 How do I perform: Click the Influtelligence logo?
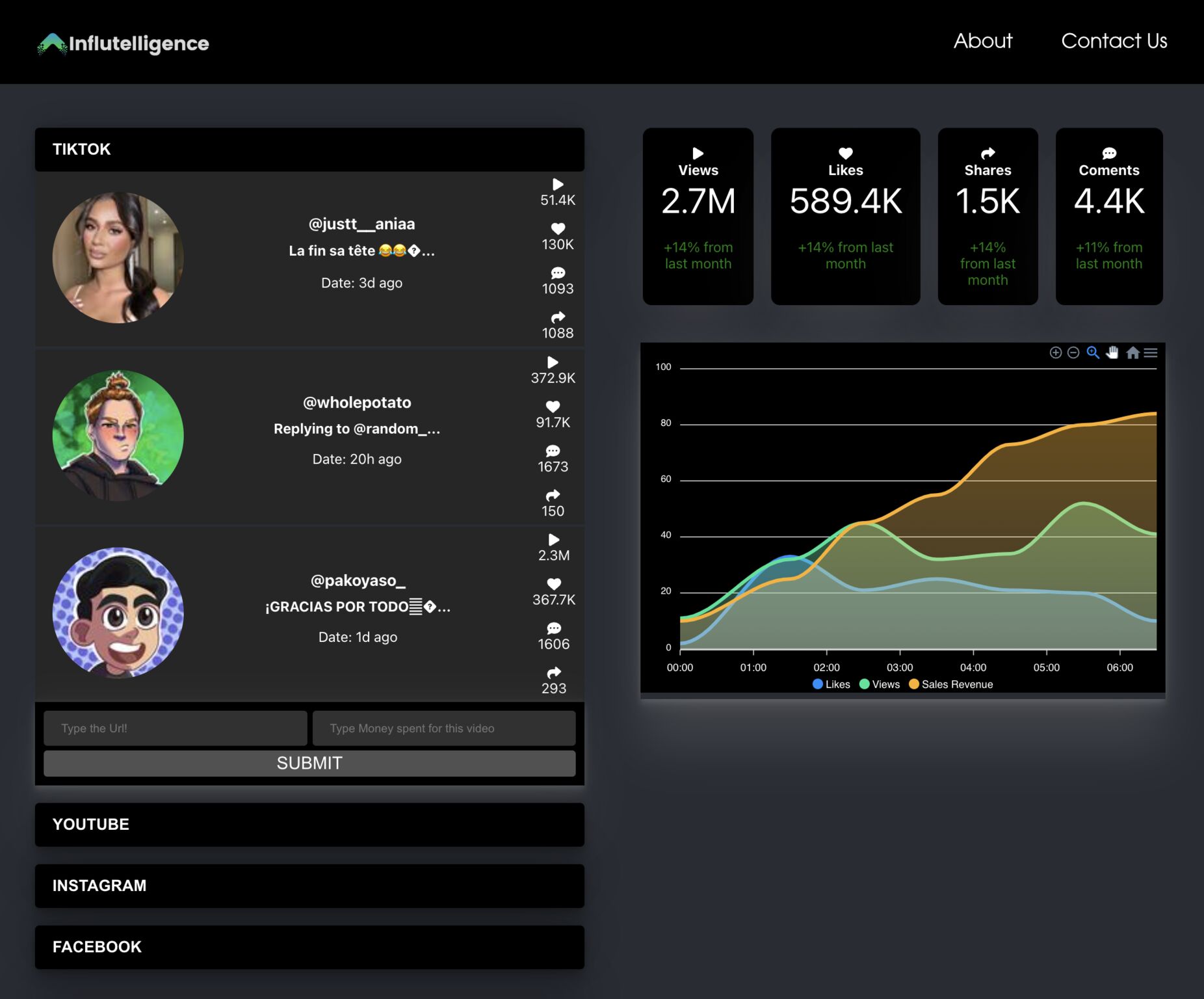[x=124, y=44]
